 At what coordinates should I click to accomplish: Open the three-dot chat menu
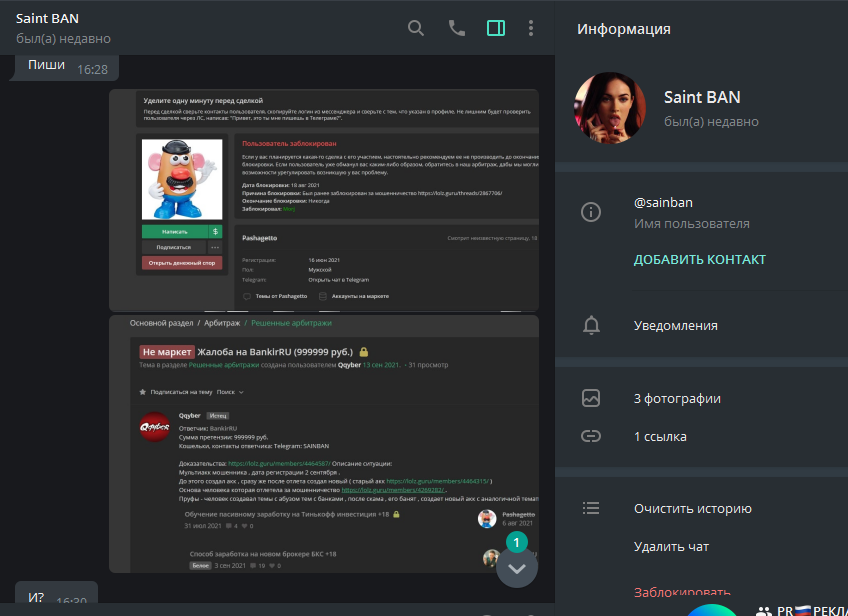pyautogui.click(x=531, y=28)
